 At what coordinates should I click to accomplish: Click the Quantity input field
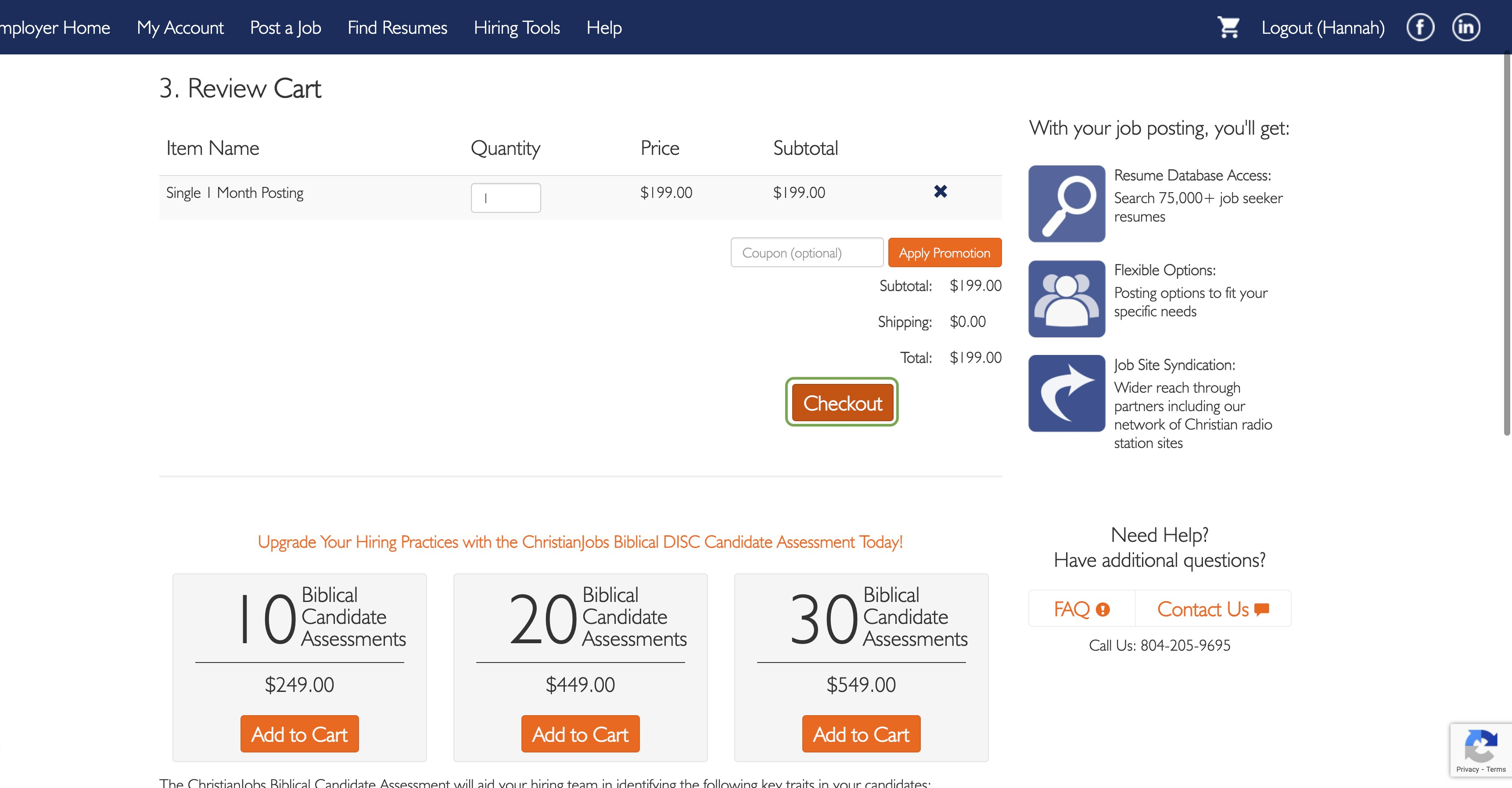point(505,198)
